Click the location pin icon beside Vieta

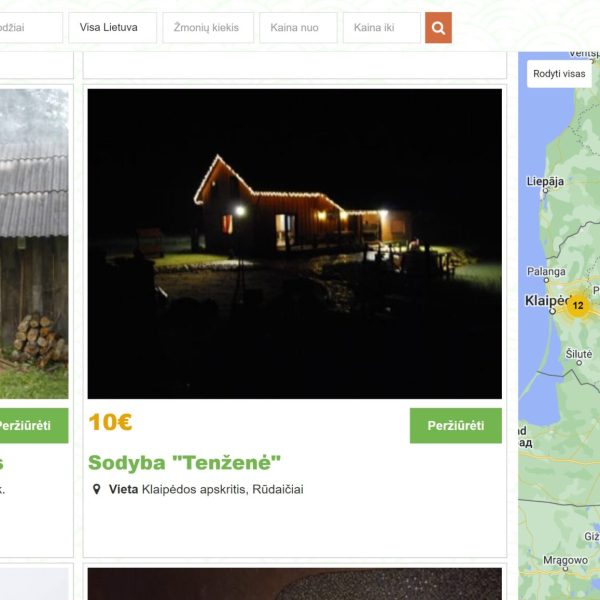tap(97, 489)
